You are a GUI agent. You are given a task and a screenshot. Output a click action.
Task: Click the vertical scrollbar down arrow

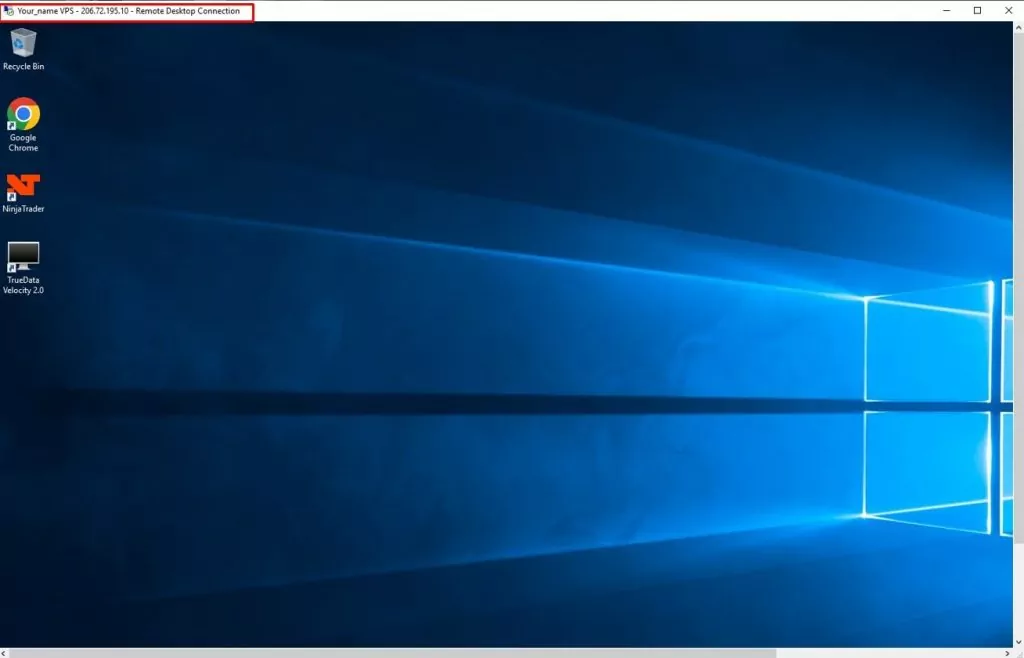[1018, 642]
